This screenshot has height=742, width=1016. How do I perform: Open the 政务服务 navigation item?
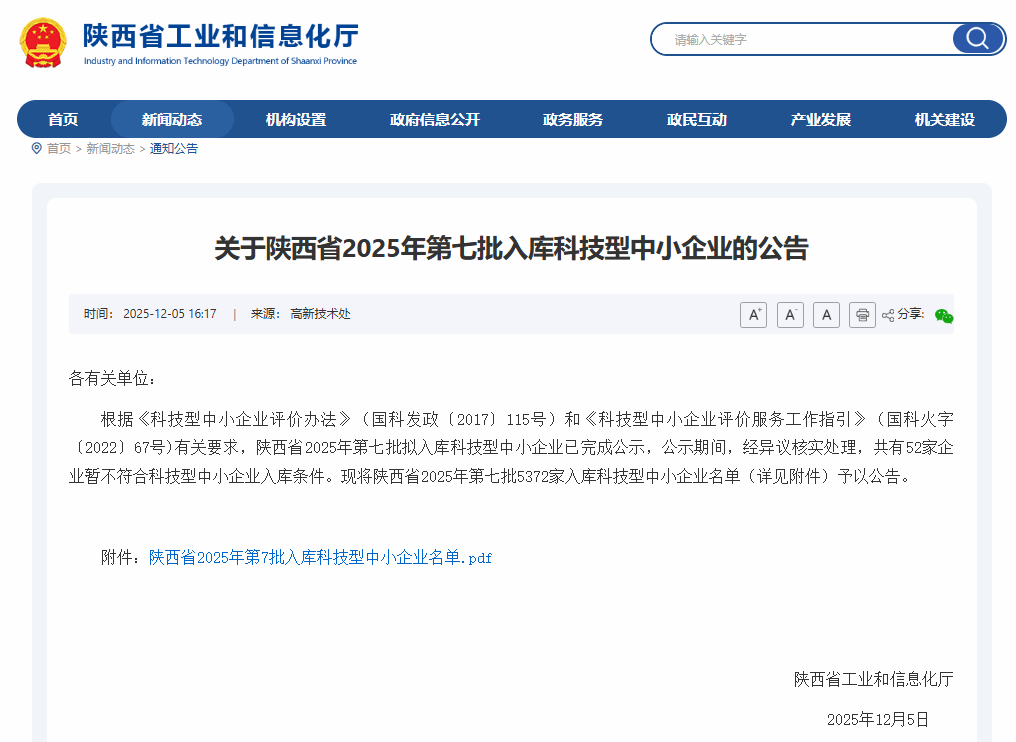tap(573, 120)
